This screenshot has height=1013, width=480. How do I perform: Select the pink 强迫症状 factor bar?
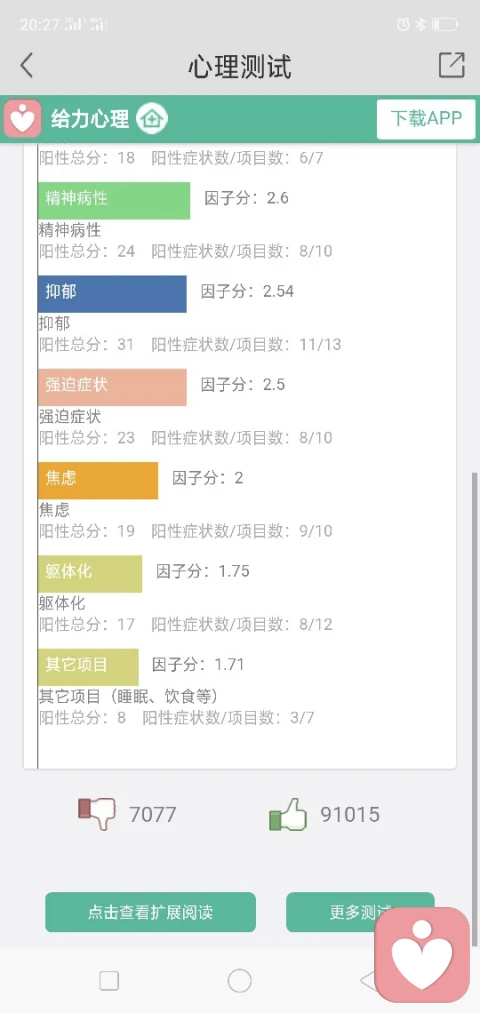tap(112, 387)
